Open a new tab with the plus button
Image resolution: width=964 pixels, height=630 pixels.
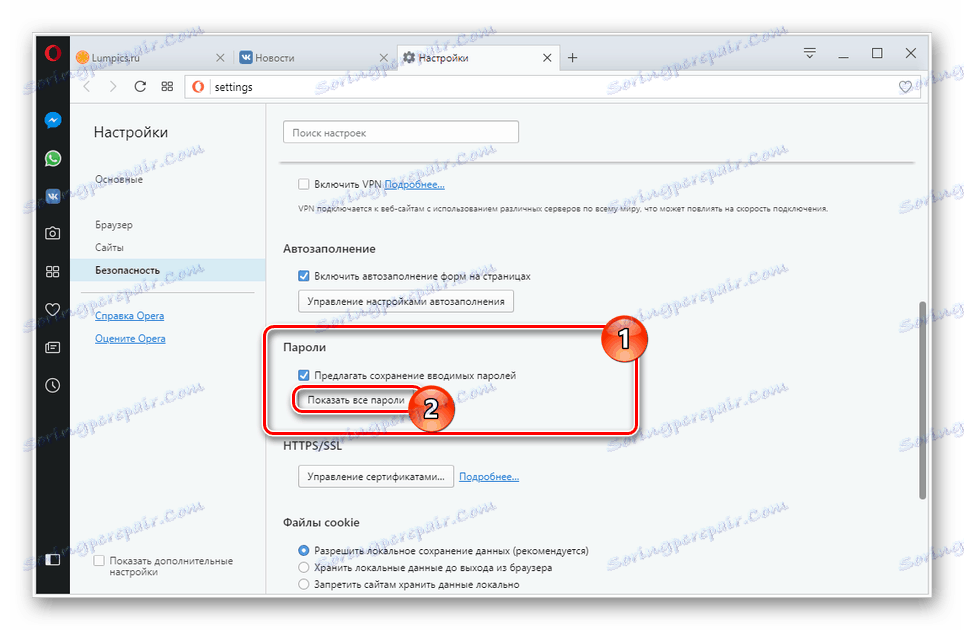tap(572, 58)
